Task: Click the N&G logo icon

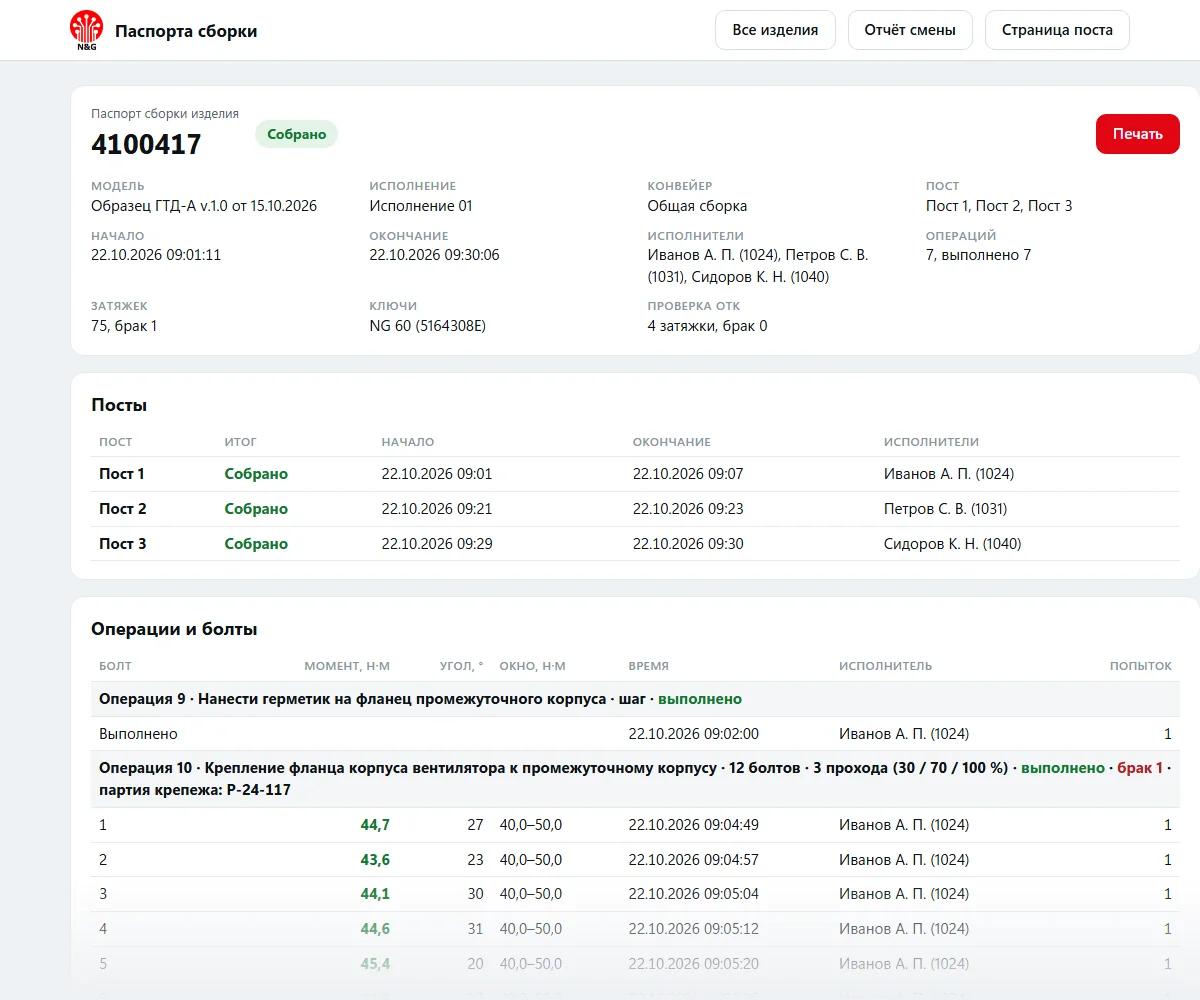Action: point(86,30)
